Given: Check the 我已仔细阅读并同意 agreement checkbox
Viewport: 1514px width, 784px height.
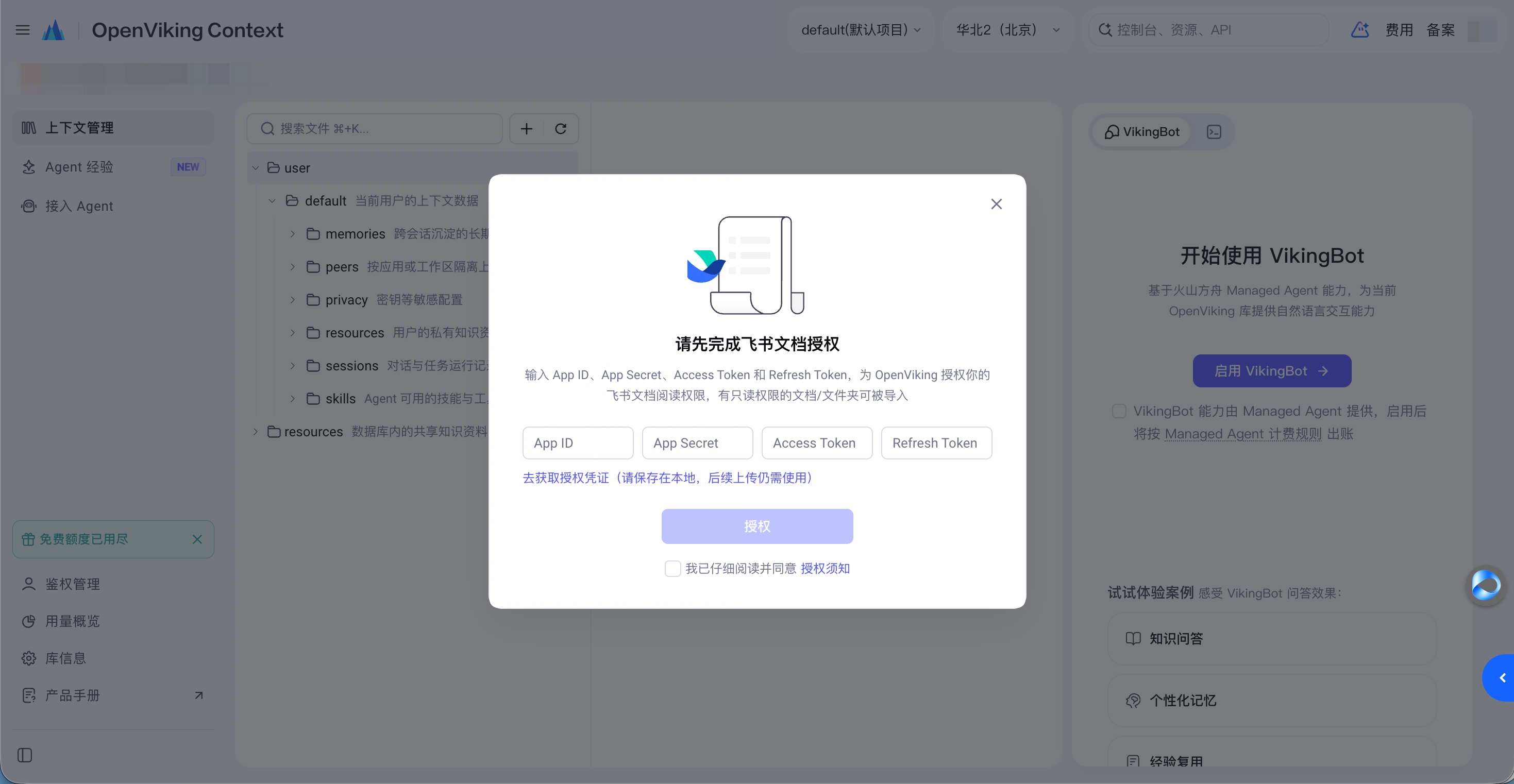Looking at the screenshot, I should [673, 568].
